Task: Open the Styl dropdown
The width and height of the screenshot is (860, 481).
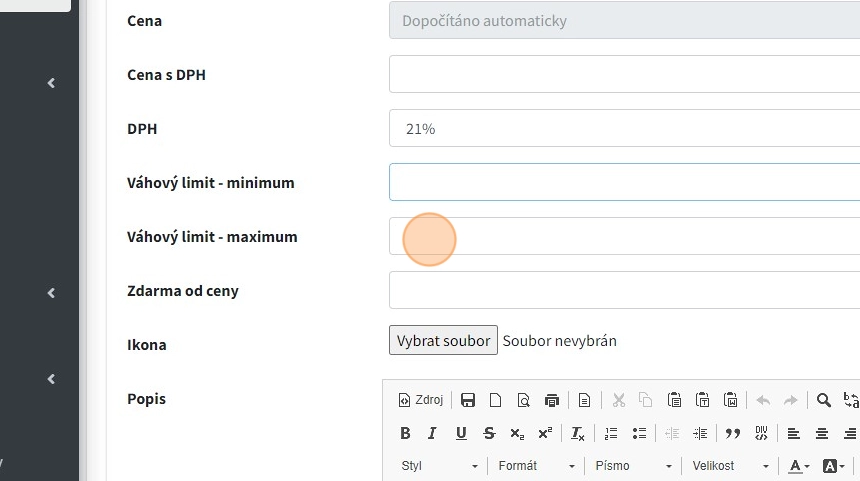Action: [x=440, y=466]
